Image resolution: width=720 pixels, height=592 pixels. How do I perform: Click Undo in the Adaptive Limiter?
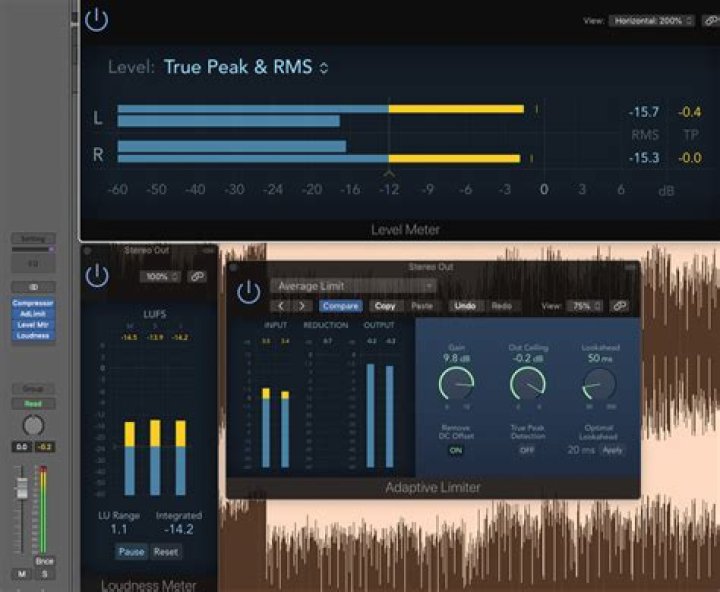coord(465,306)
